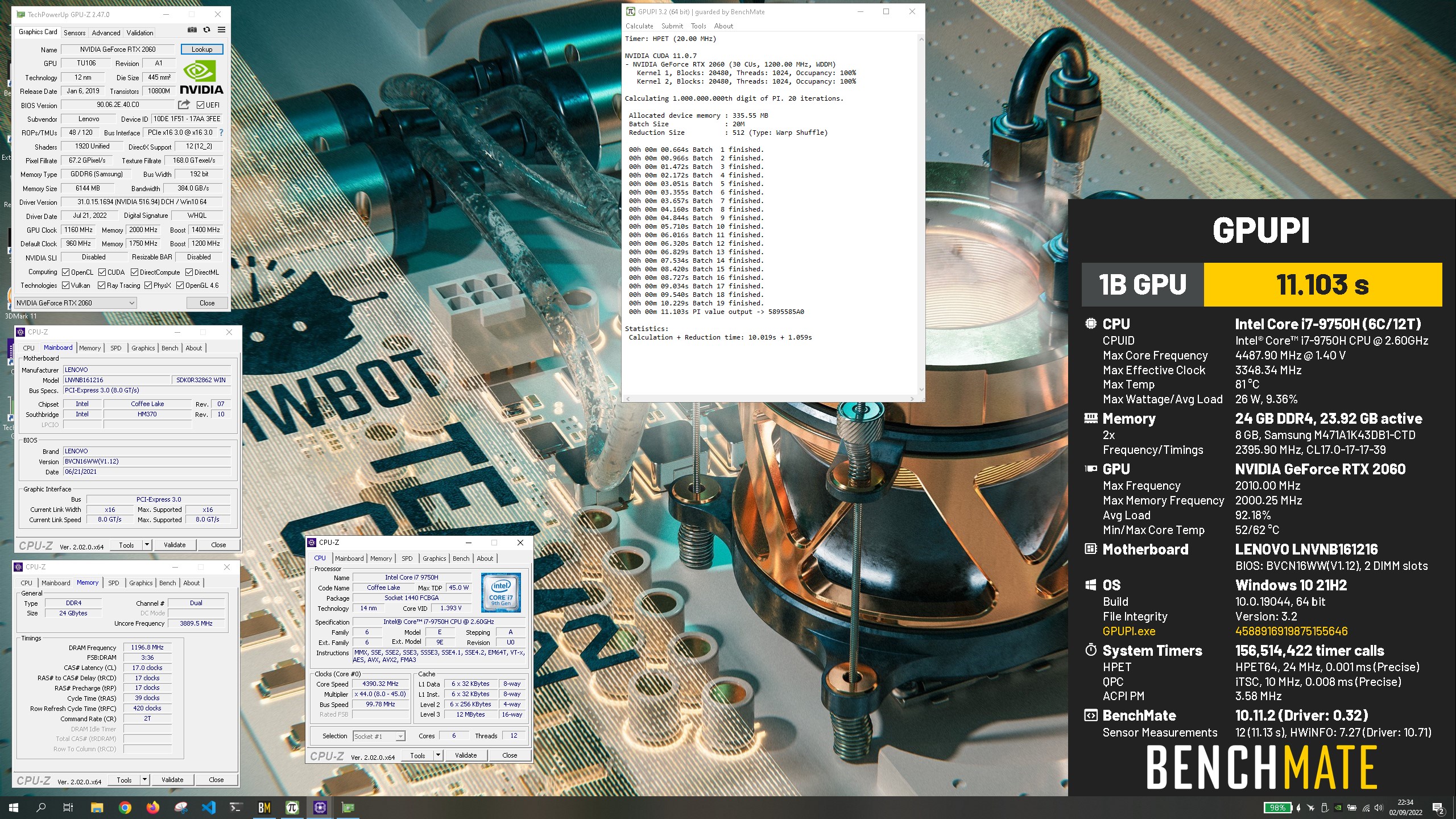Image resolution: width=1456 pixels, height=819 pixels.
Task: Open Snipping Tool from the taskbar
Action: (181, 808)
